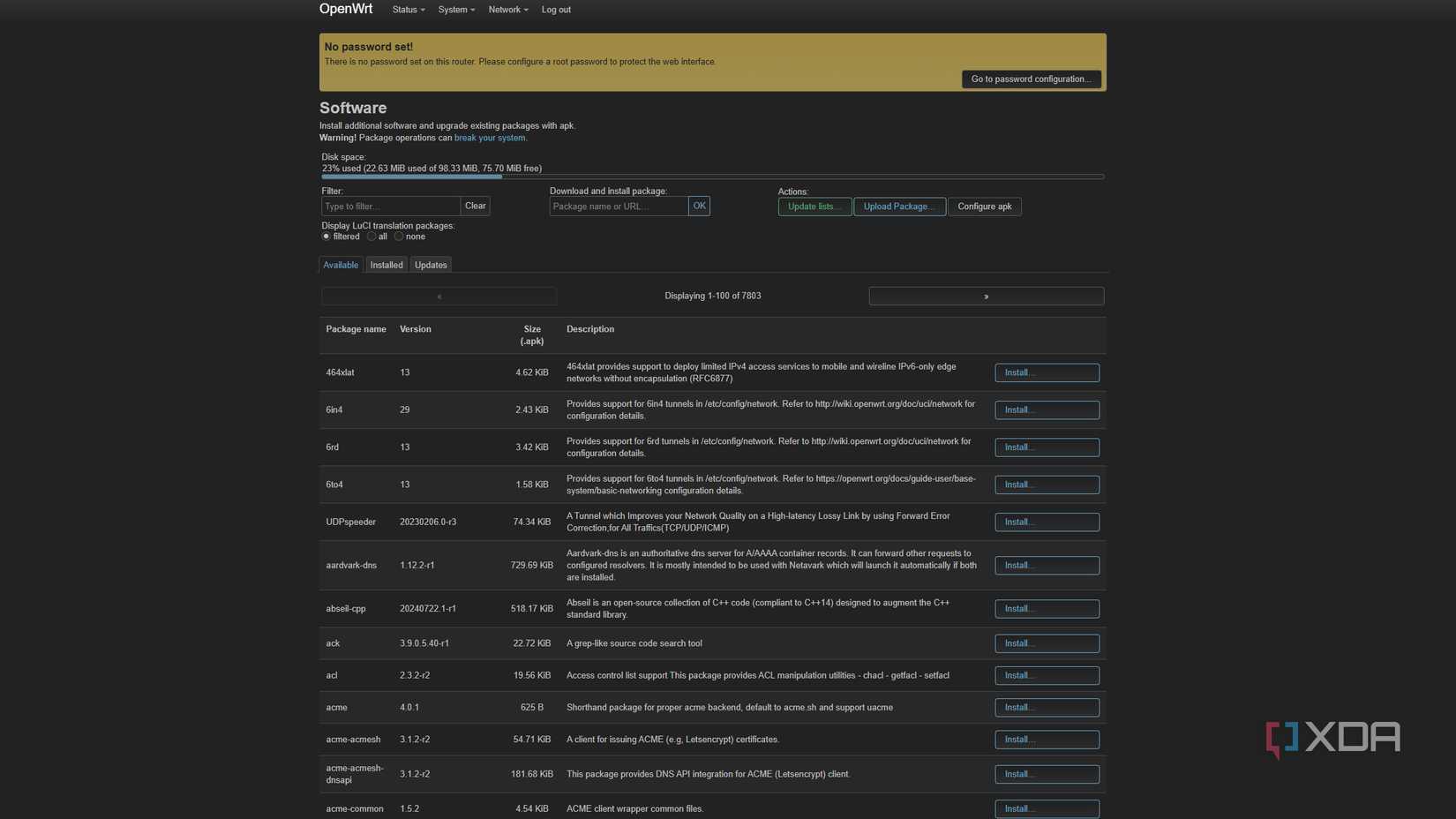Click the '518.17 KiB' size cell

pyautogui.click(x=532, y=609)
